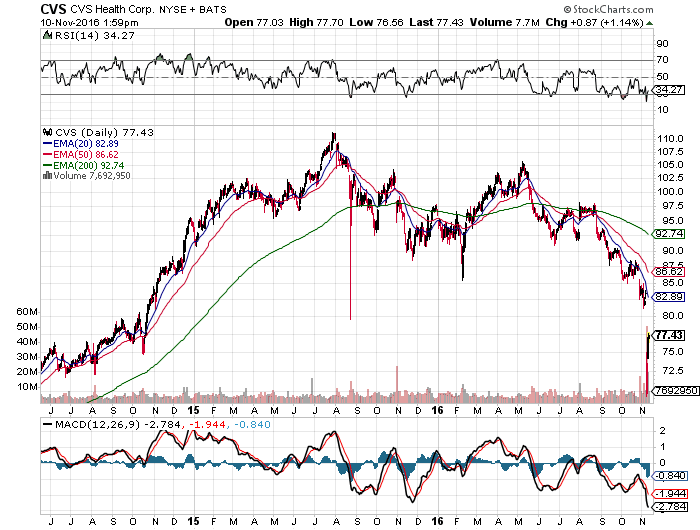Click the CVS candlestick legend icon
Image resolution: width=700 pixels, height=530 pixels.
47,132
